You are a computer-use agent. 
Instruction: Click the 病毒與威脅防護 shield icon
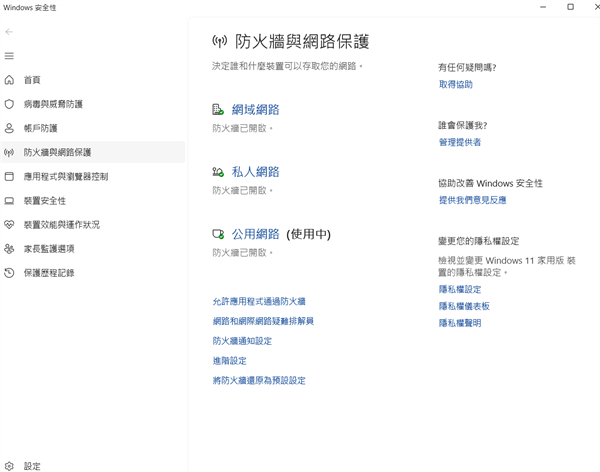[10, 104]
